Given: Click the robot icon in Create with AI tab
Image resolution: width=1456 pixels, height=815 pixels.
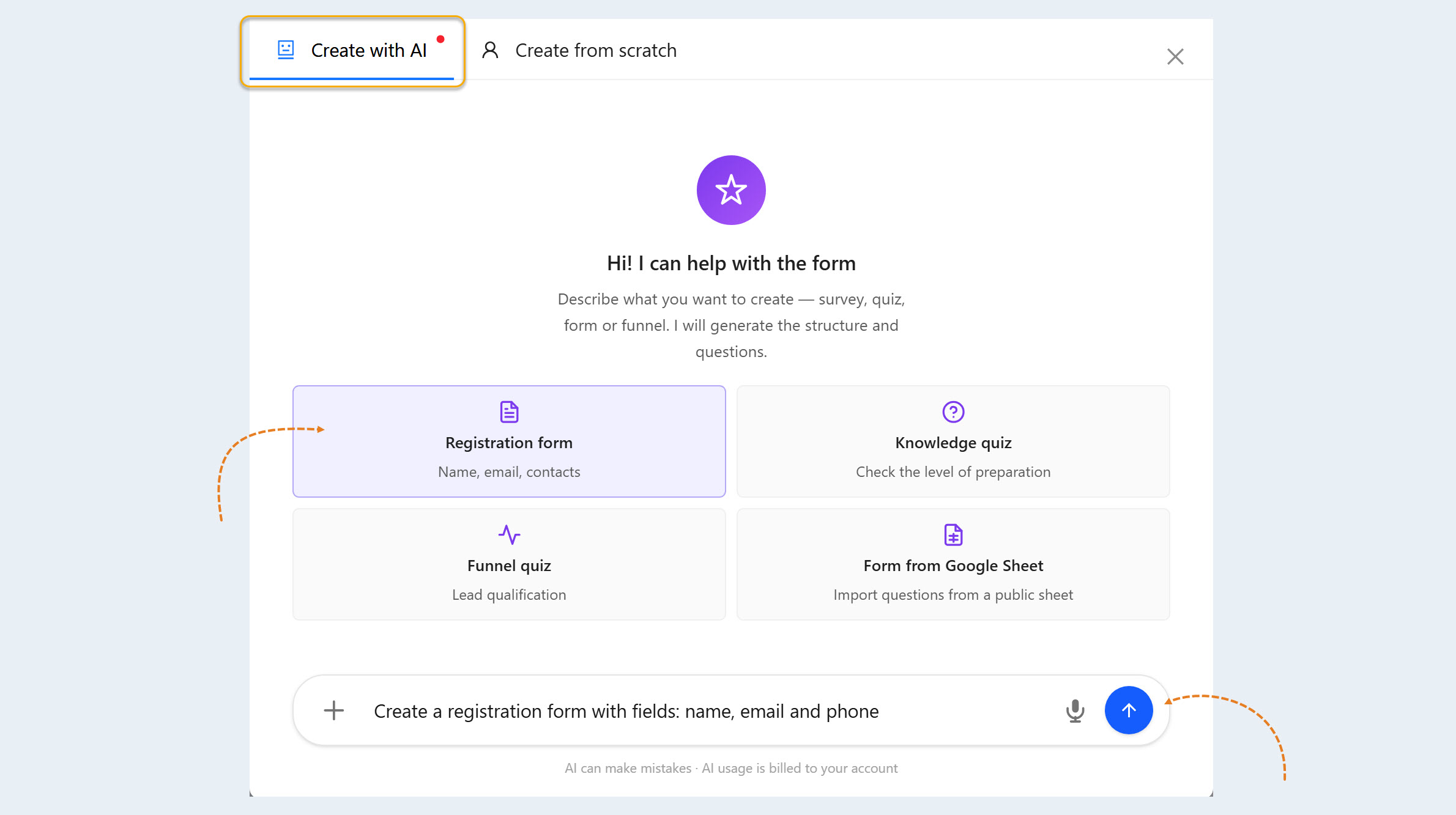Looking at the screenshot, I should [286, 50].
